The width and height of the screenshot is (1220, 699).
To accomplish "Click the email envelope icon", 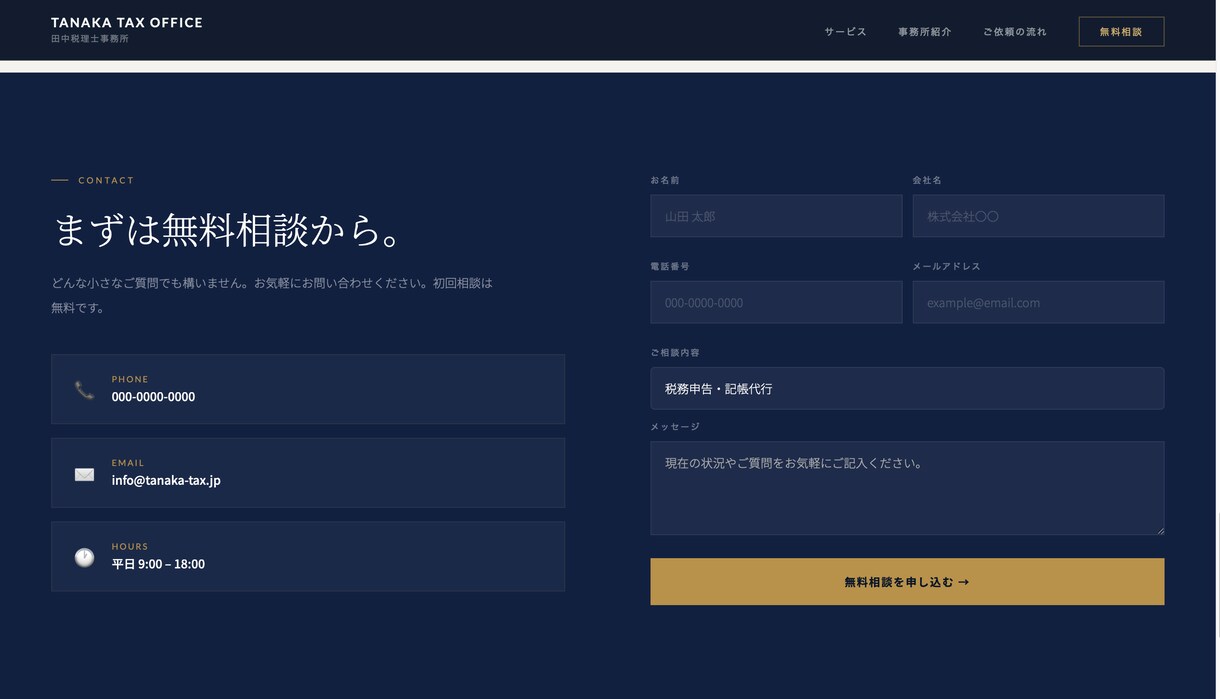I will (x=84, y=474).
